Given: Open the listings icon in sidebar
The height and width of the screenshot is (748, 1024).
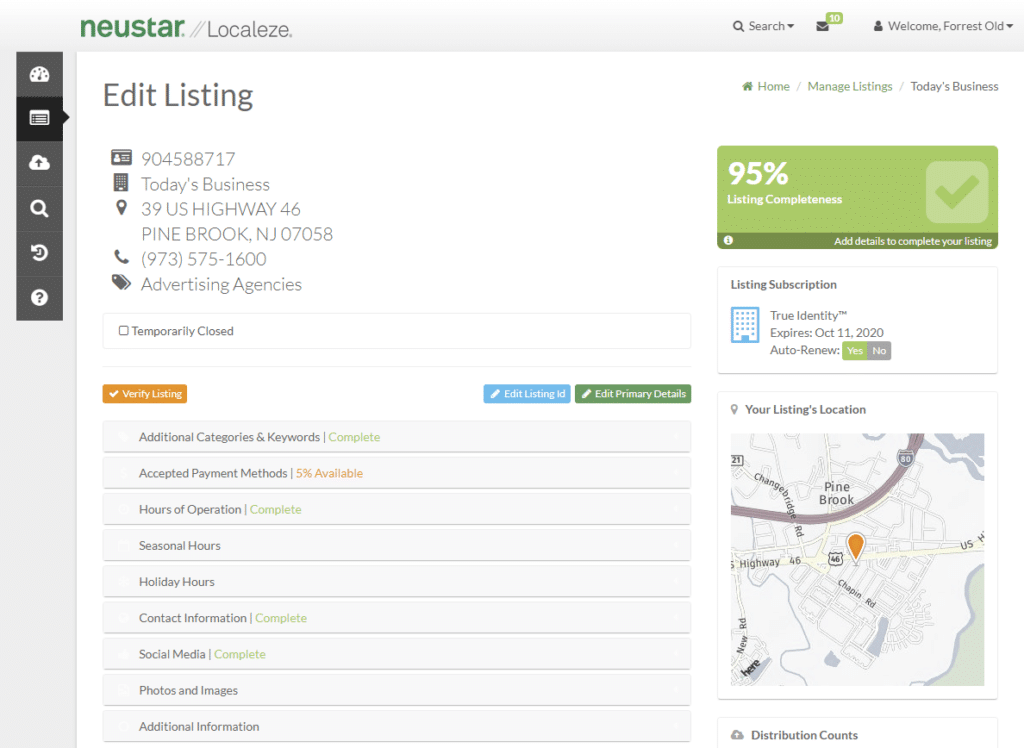Looking at the screenshot, I should [39, 118].
